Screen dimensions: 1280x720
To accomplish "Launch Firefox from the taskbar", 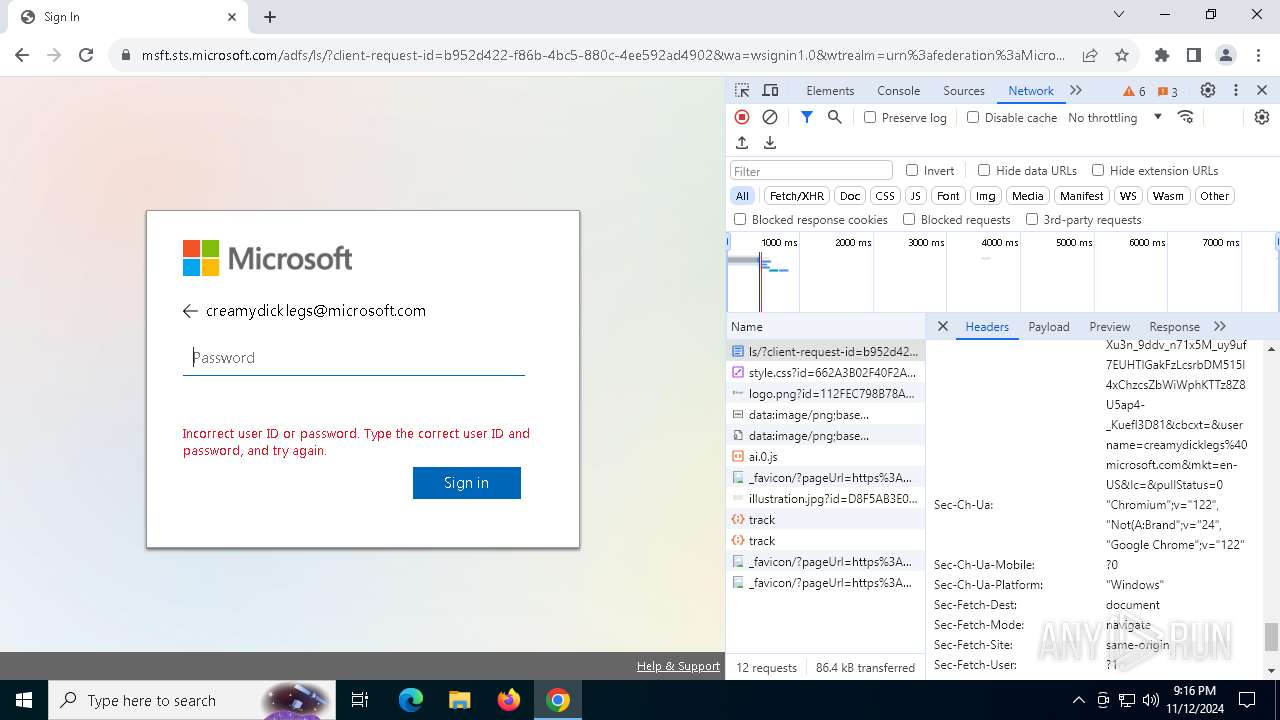I will [x=509, y=700].
